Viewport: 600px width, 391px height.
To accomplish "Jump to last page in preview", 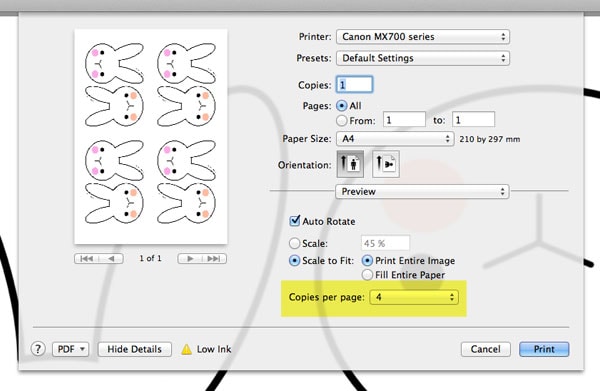I will (x=214, y=259).
